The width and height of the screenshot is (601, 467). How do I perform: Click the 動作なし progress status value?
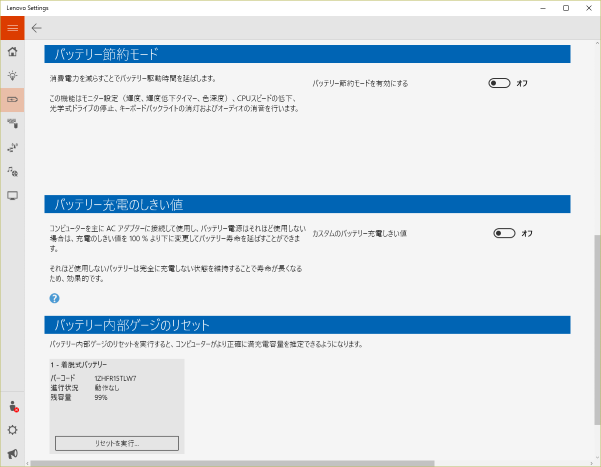pos(107,388)
